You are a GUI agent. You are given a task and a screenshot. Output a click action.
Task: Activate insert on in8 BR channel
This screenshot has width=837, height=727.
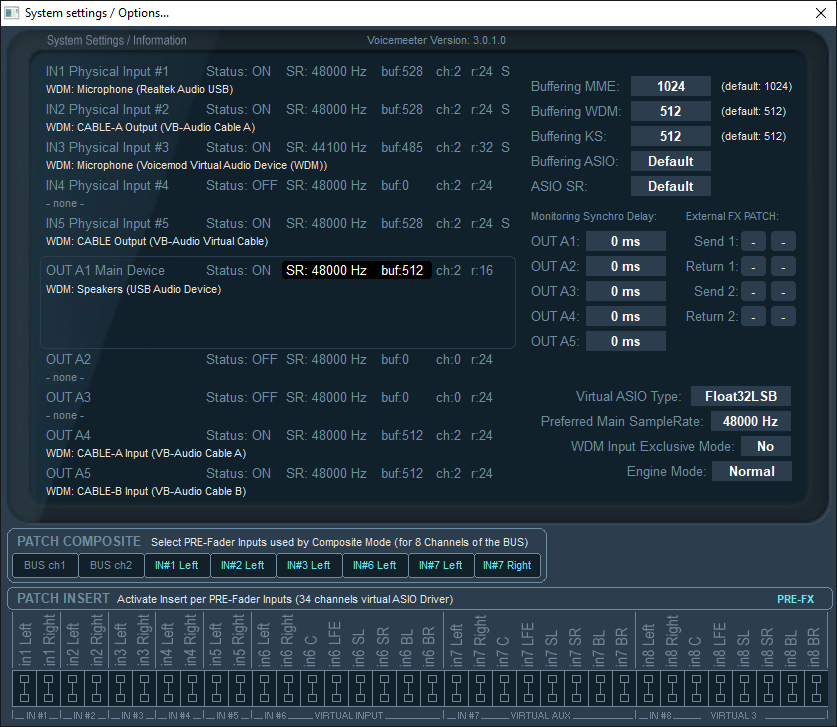pyautogui.click(x=816, y=688)
